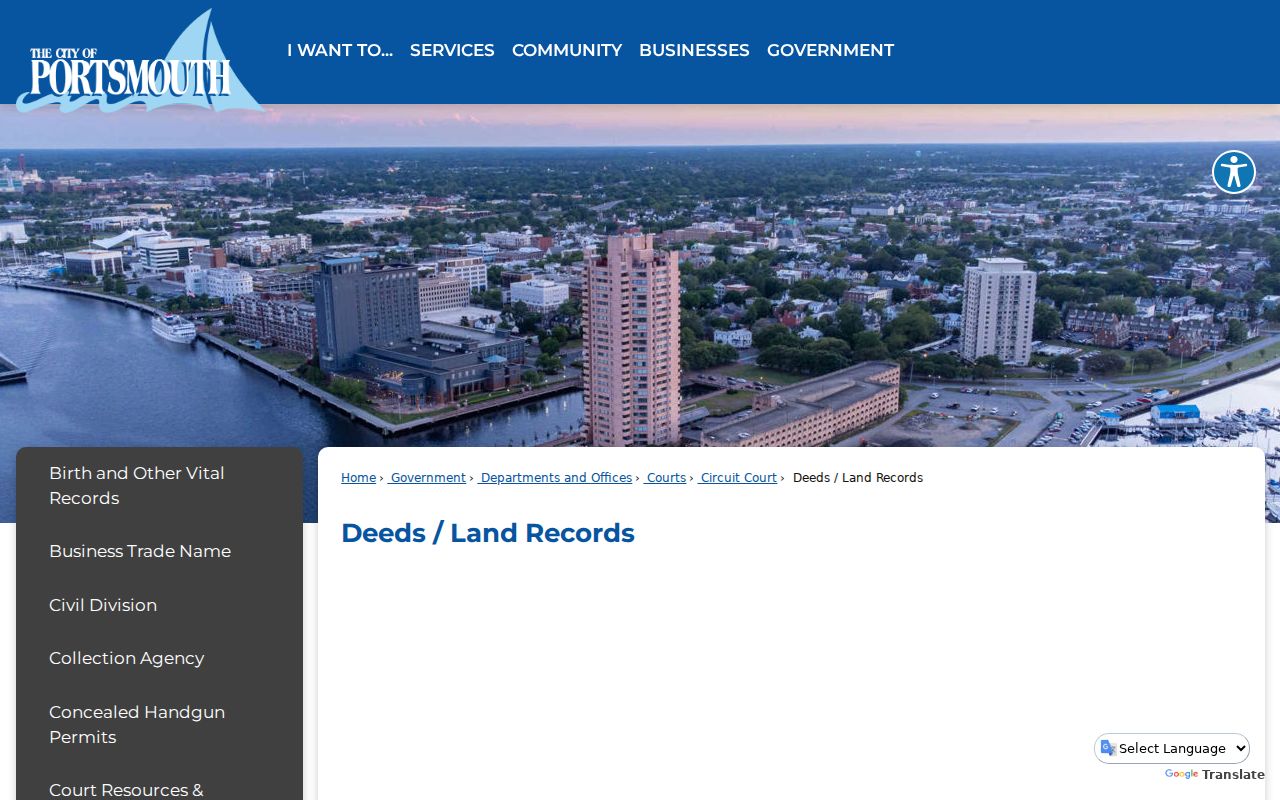
Task: Open the COMMUNITY menu
Action: pos(567,50)
